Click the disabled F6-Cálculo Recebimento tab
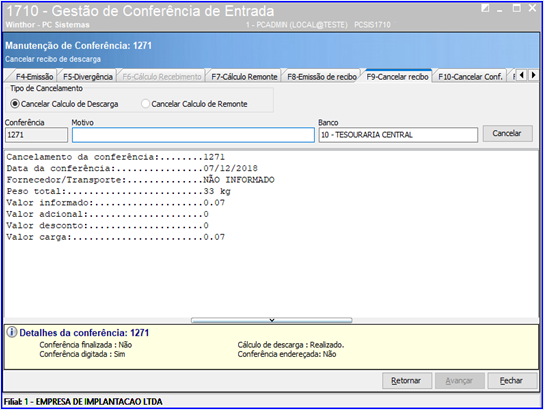544x410 pixels. [x=162, y=77]
